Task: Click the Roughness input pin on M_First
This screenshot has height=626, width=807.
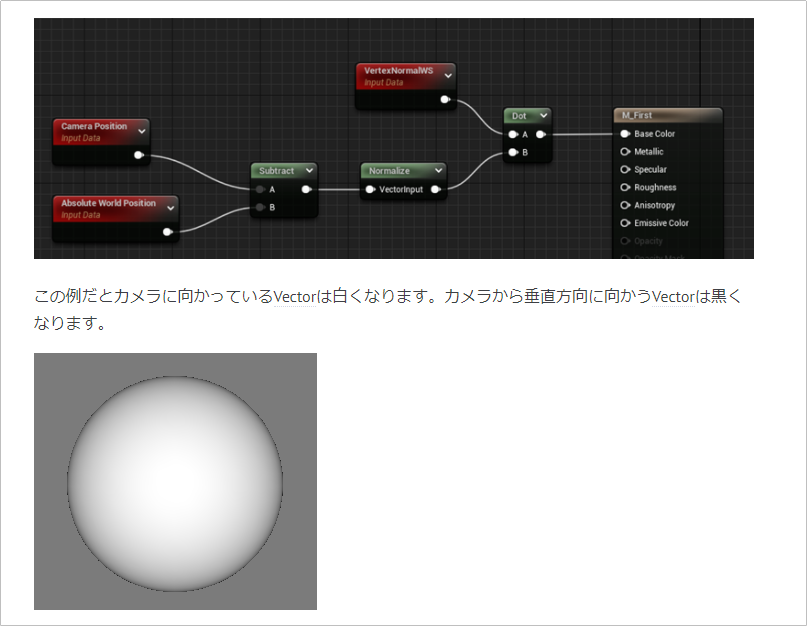Action: point(625,187)
